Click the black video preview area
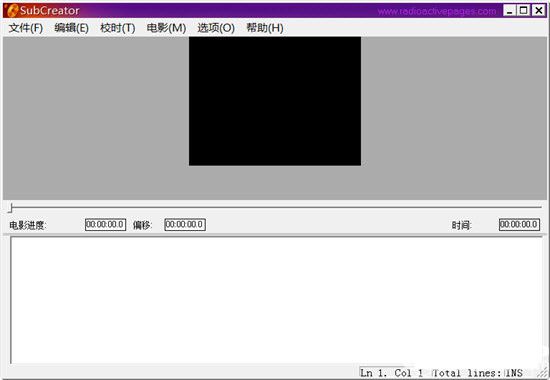The width and height of the screenshot is (550, 380). click(275, 101)
